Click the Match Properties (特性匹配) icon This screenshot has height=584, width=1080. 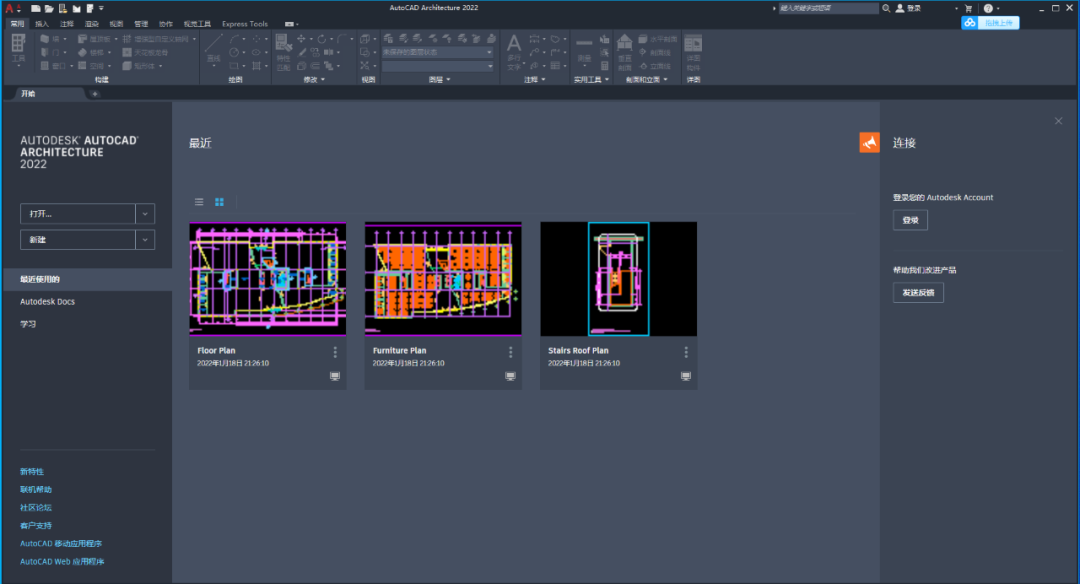coord(283,52)
